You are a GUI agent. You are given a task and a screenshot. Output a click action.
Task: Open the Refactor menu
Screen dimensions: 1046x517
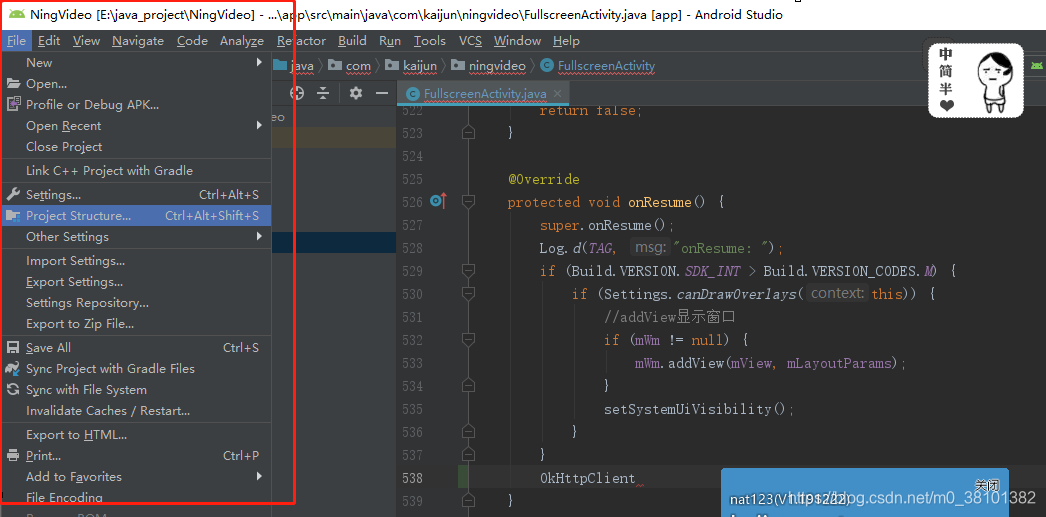pyautogui.click(x=301, y=41)
